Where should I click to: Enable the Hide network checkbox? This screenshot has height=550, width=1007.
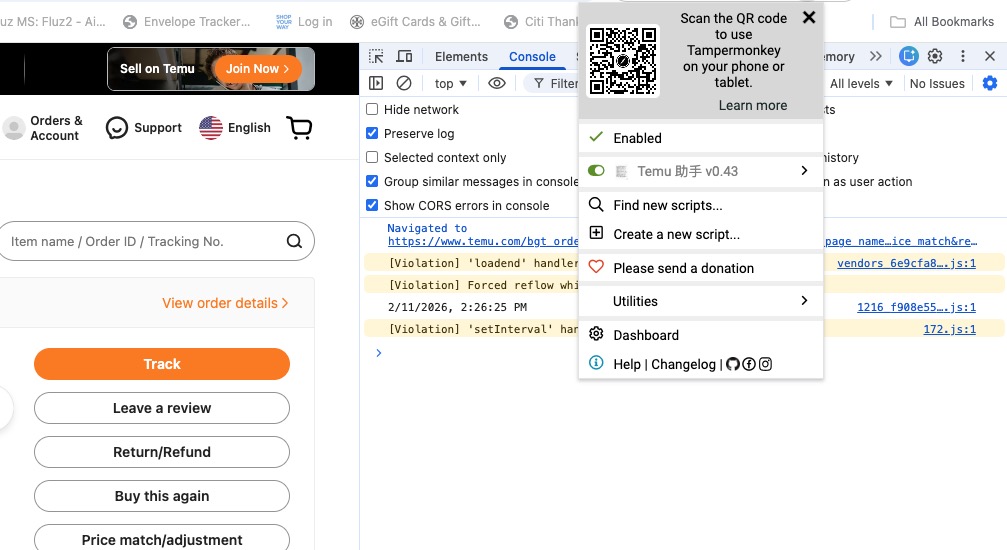click(372, 110)
